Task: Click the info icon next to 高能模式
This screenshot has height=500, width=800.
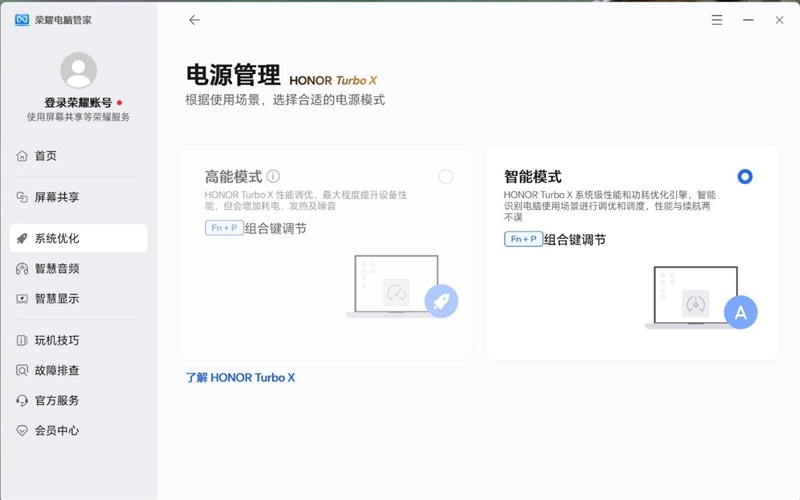Action: (273, 177)
